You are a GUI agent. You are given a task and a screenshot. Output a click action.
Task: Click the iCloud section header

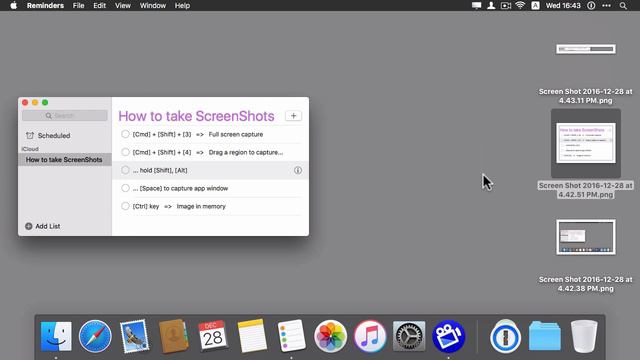point(30,149)
